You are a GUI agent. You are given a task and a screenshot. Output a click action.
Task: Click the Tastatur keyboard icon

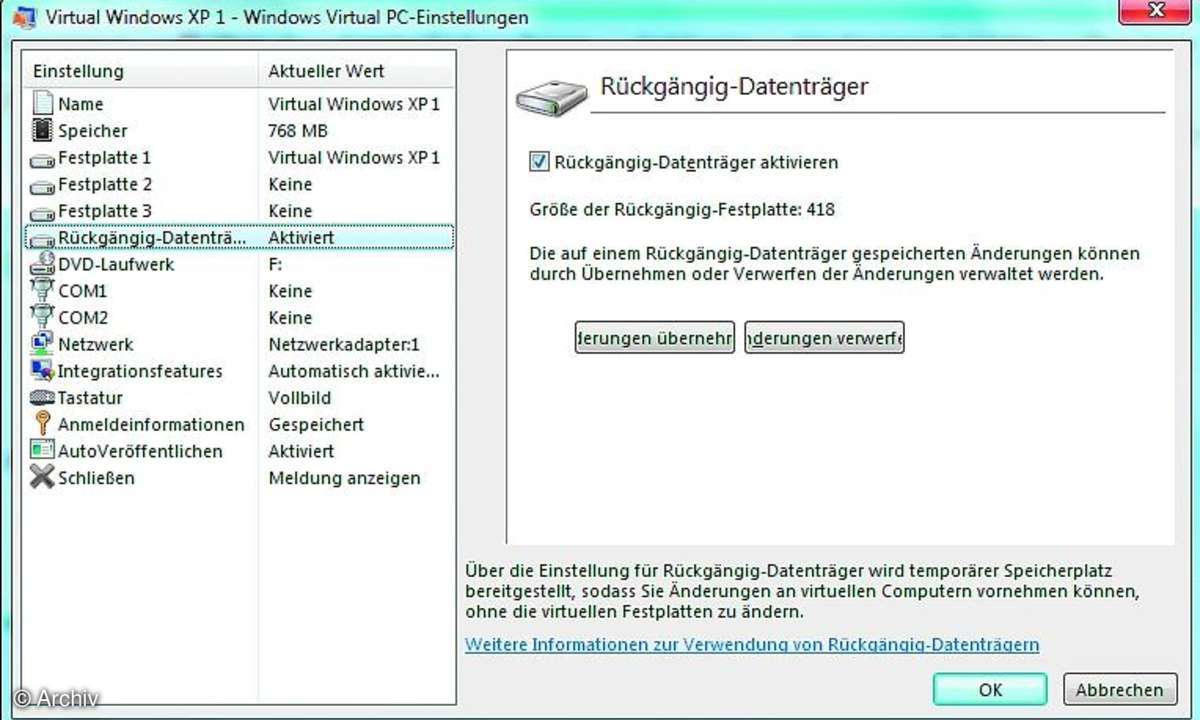(42, 398)
